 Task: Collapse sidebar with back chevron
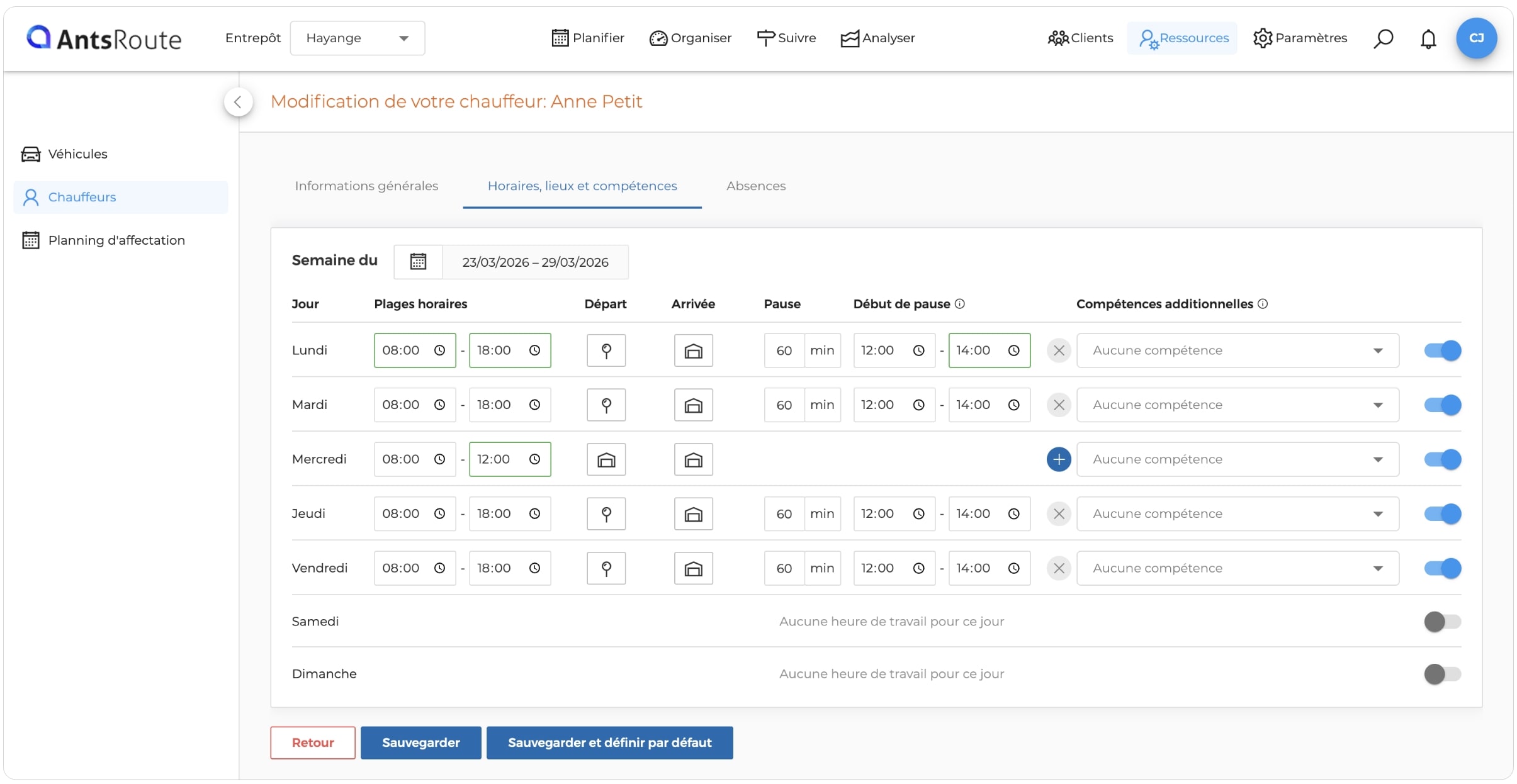[x=238, y=102]
